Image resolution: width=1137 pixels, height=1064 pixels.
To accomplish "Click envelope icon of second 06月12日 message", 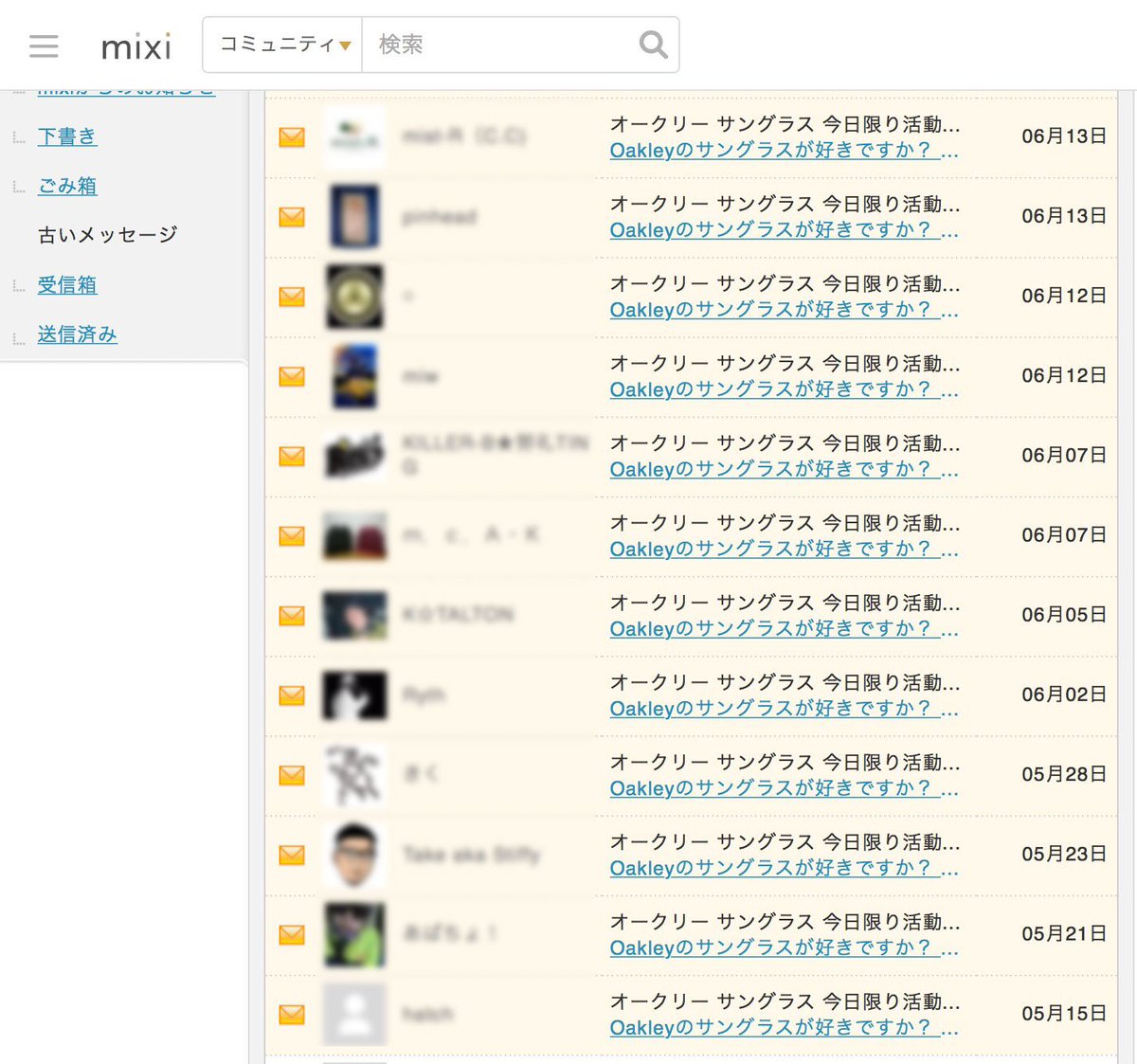I will pos(292,376).
